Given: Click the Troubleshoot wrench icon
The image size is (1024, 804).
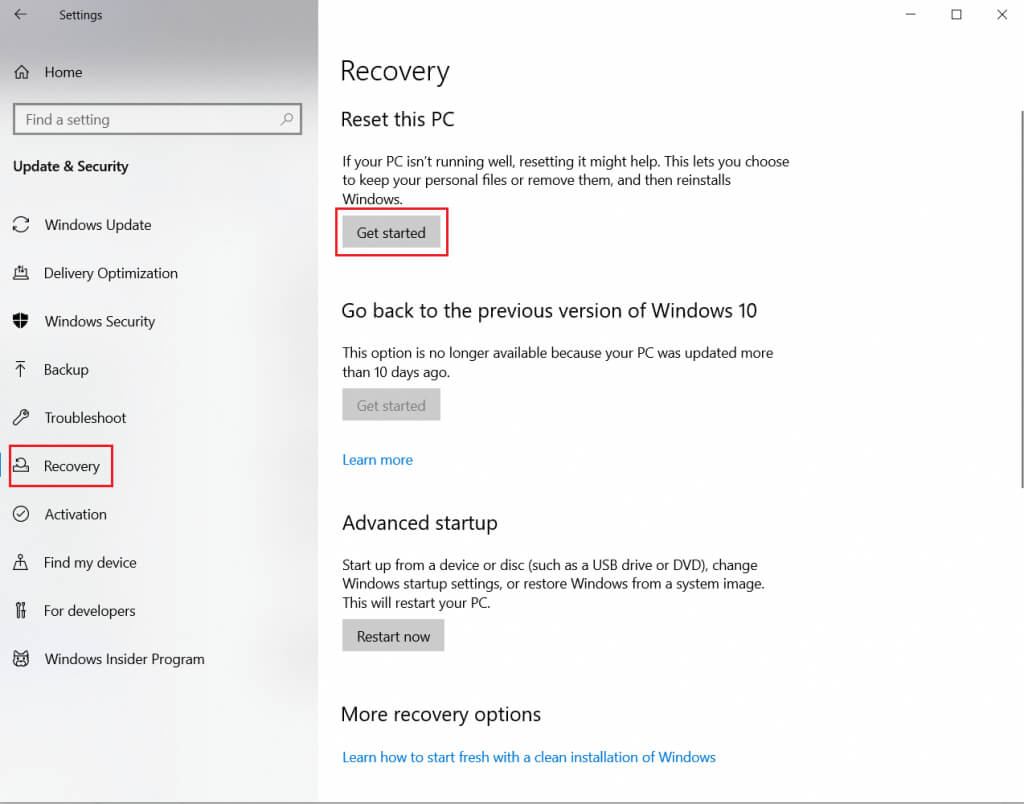Looking at the screenshot, I should pos(21,417).
